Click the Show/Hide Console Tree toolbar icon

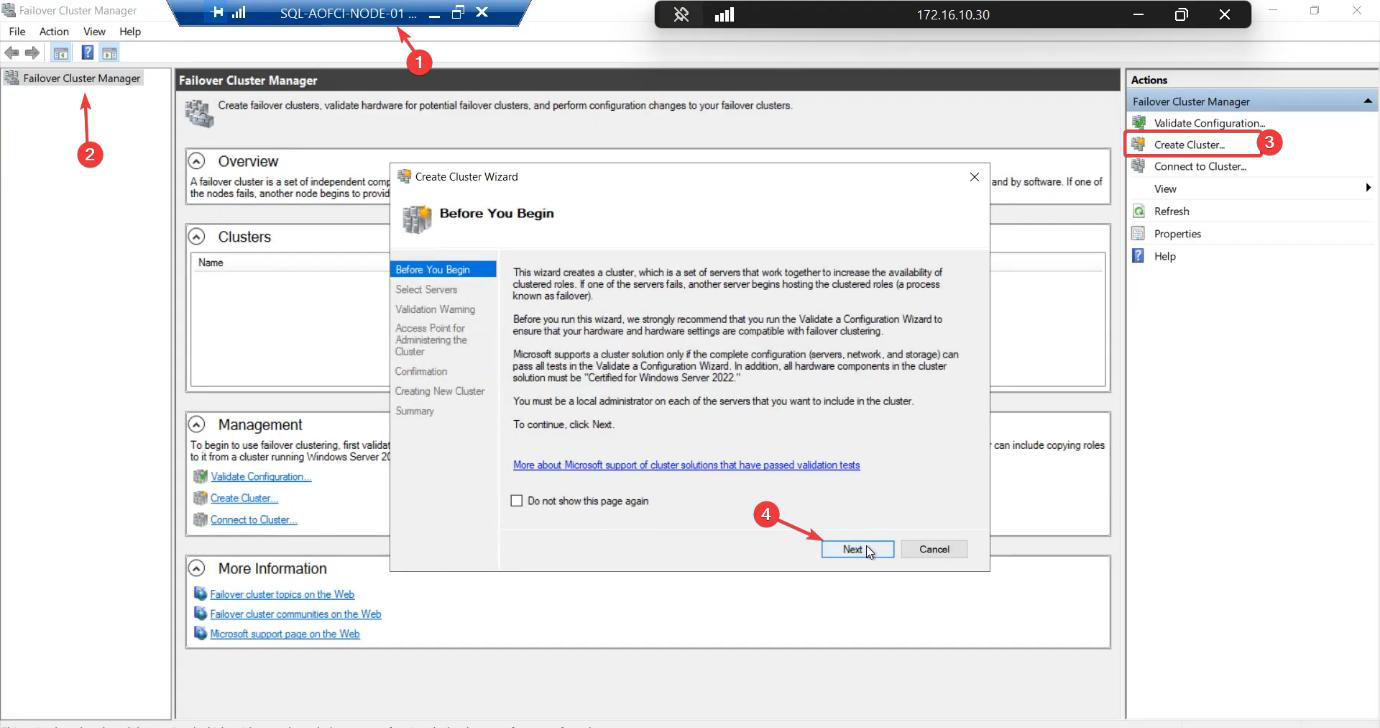tap(61, 53)
